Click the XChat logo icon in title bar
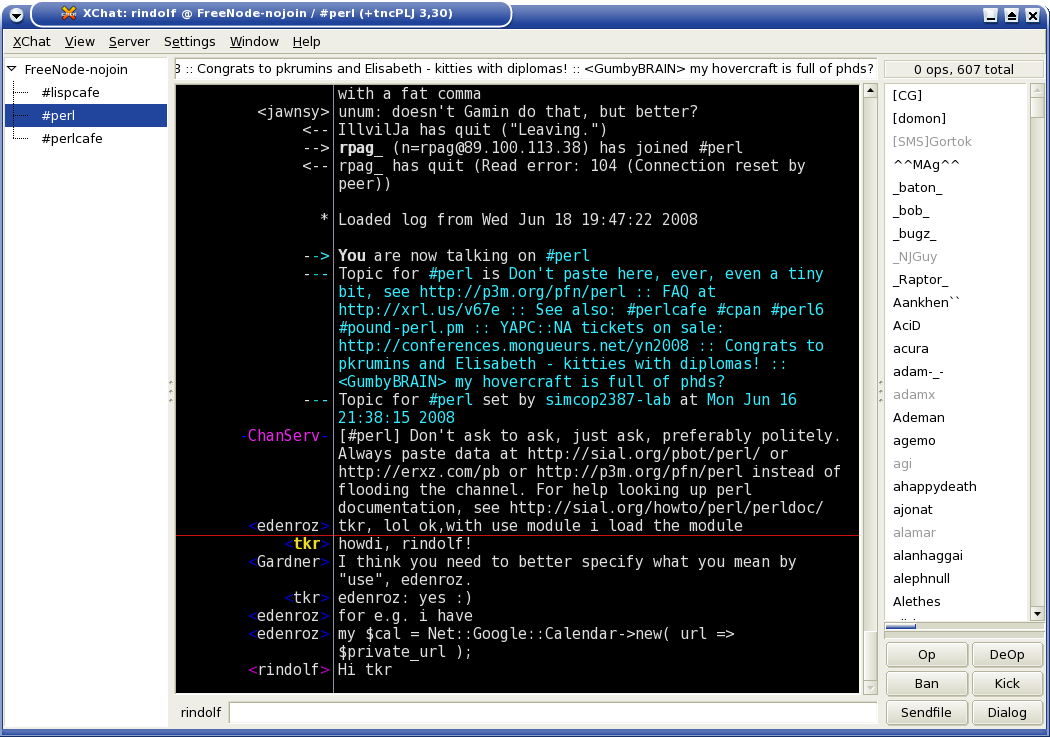The height and width of the screenshot is (737, 1050). [x=68, y=13]
